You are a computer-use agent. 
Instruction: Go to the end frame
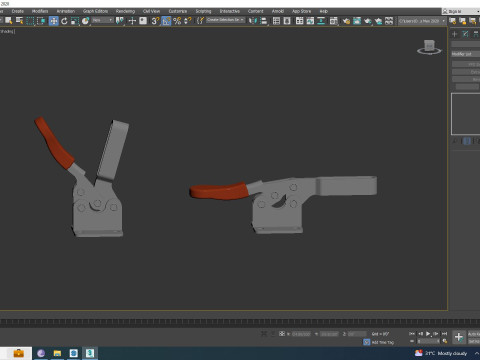point(444,333)
